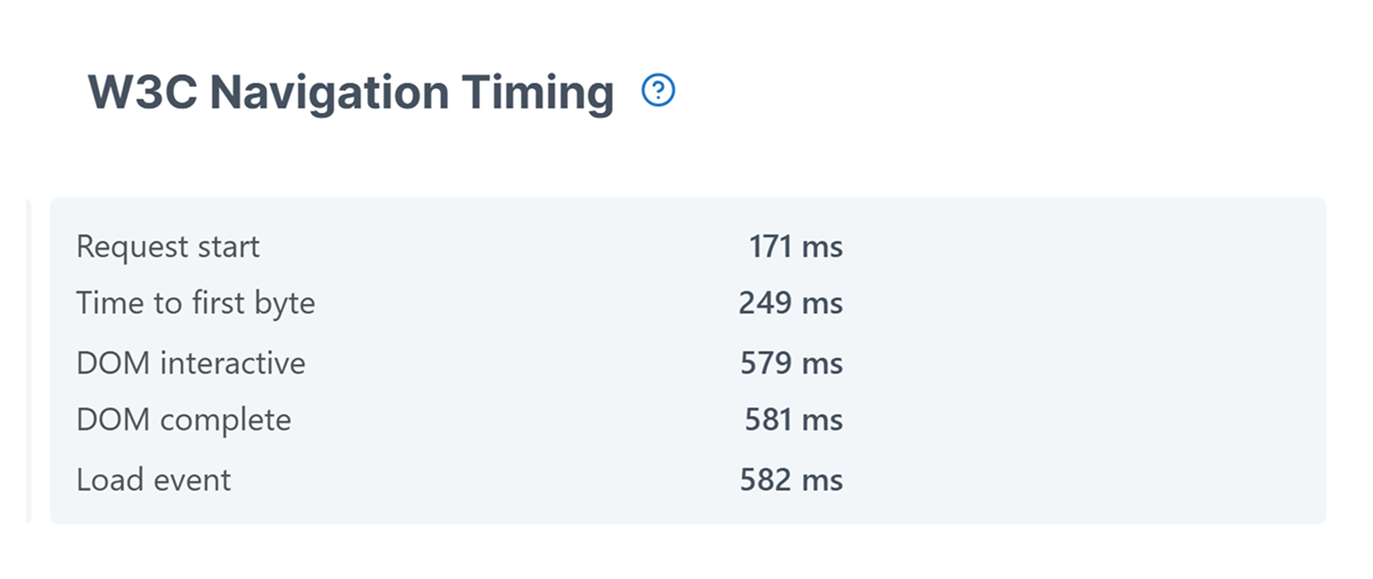
Task: Select the DOM complete label
Action: click(183, 419)
